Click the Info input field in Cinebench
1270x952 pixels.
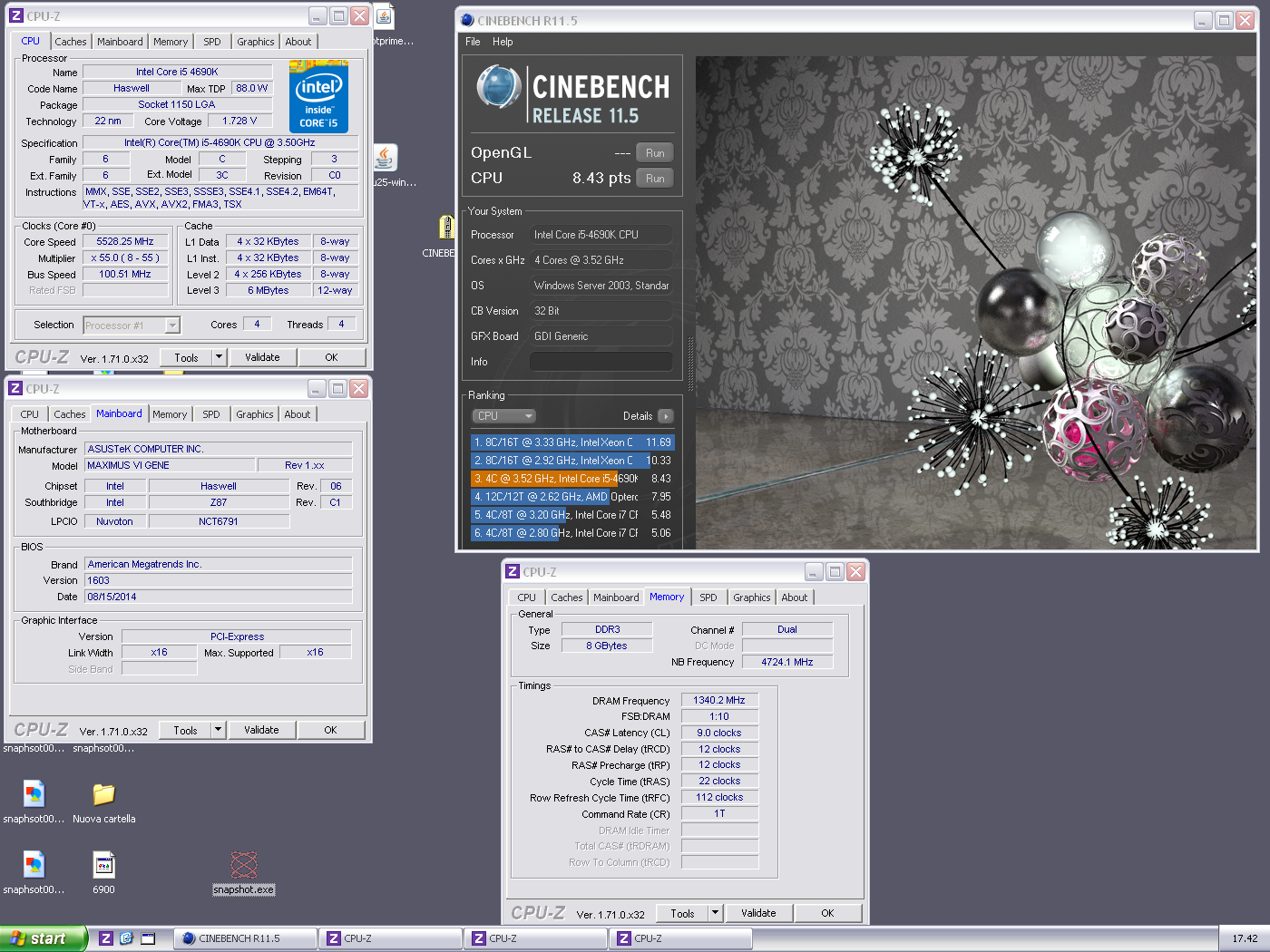(x=601, y=362)
